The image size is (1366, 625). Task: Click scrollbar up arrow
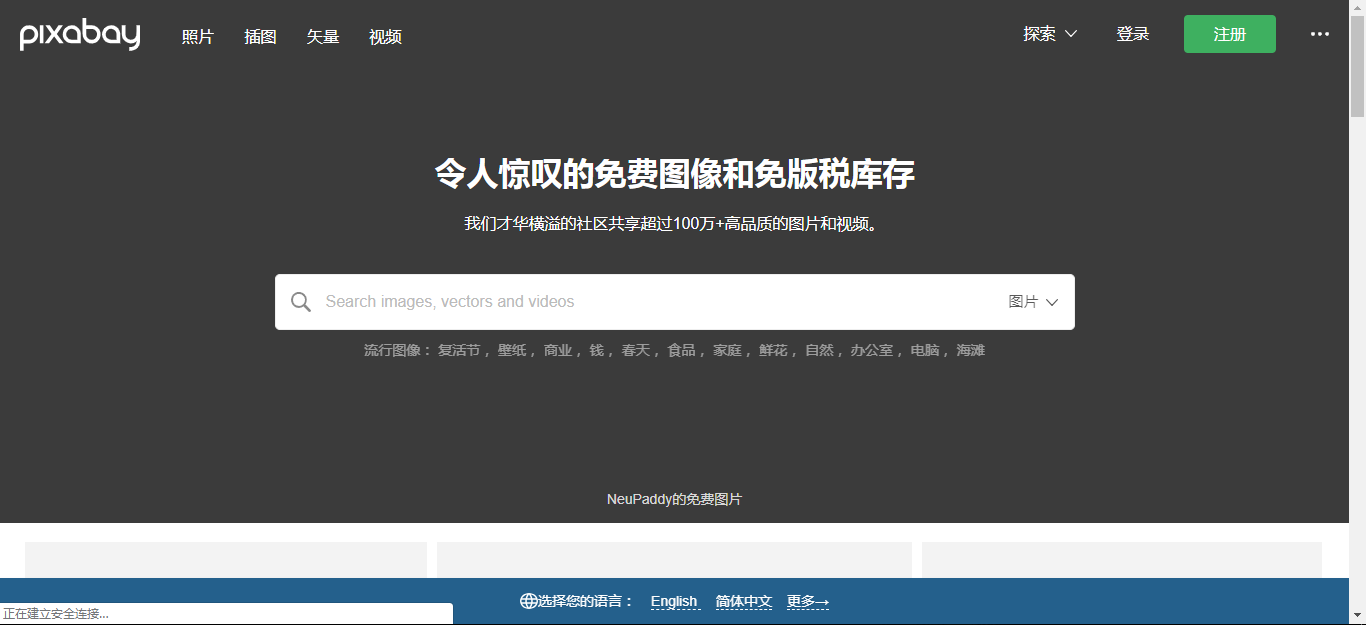(x=1357, y=8)
